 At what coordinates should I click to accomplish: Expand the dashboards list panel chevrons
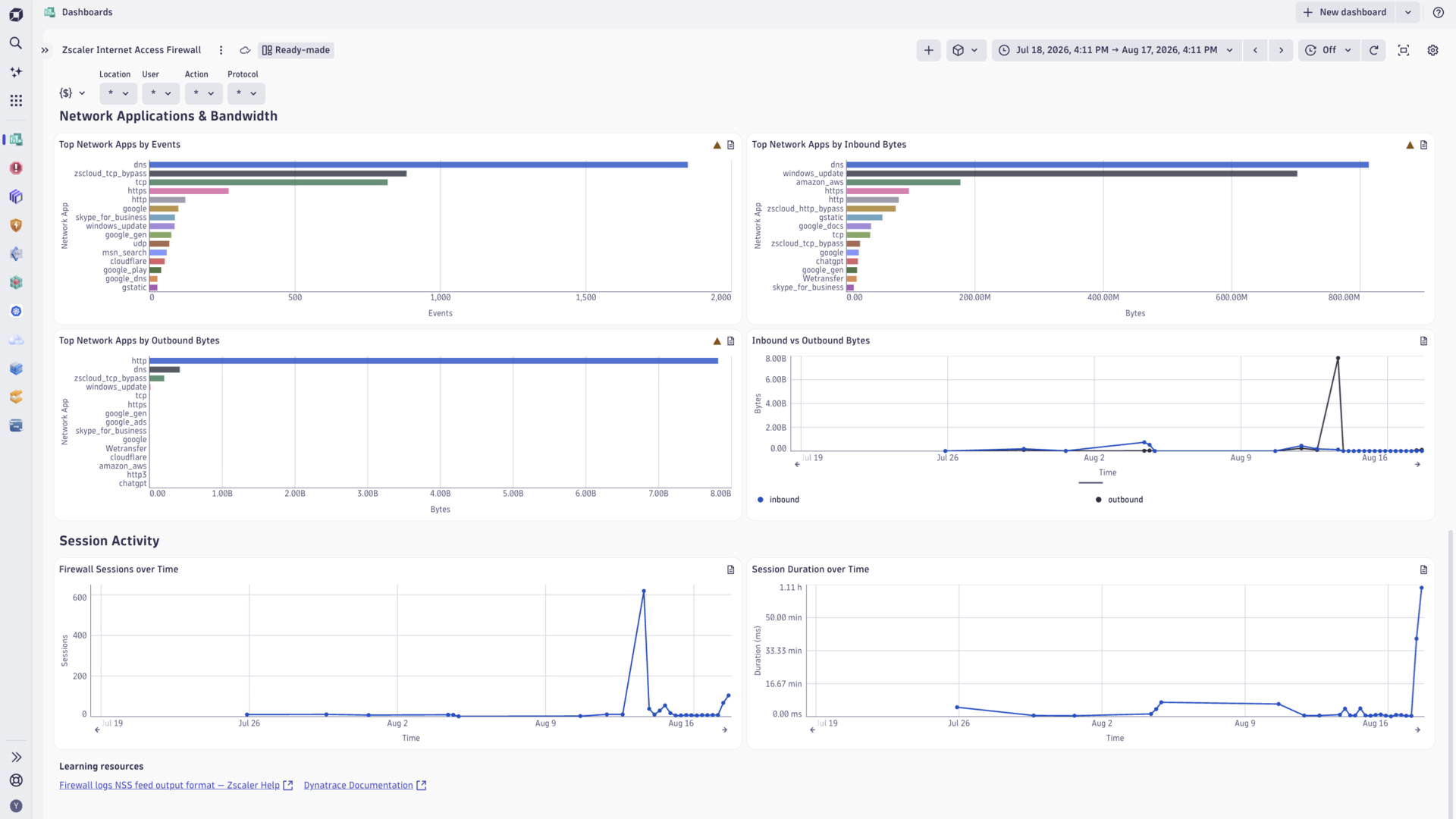[x=45, y=50]
